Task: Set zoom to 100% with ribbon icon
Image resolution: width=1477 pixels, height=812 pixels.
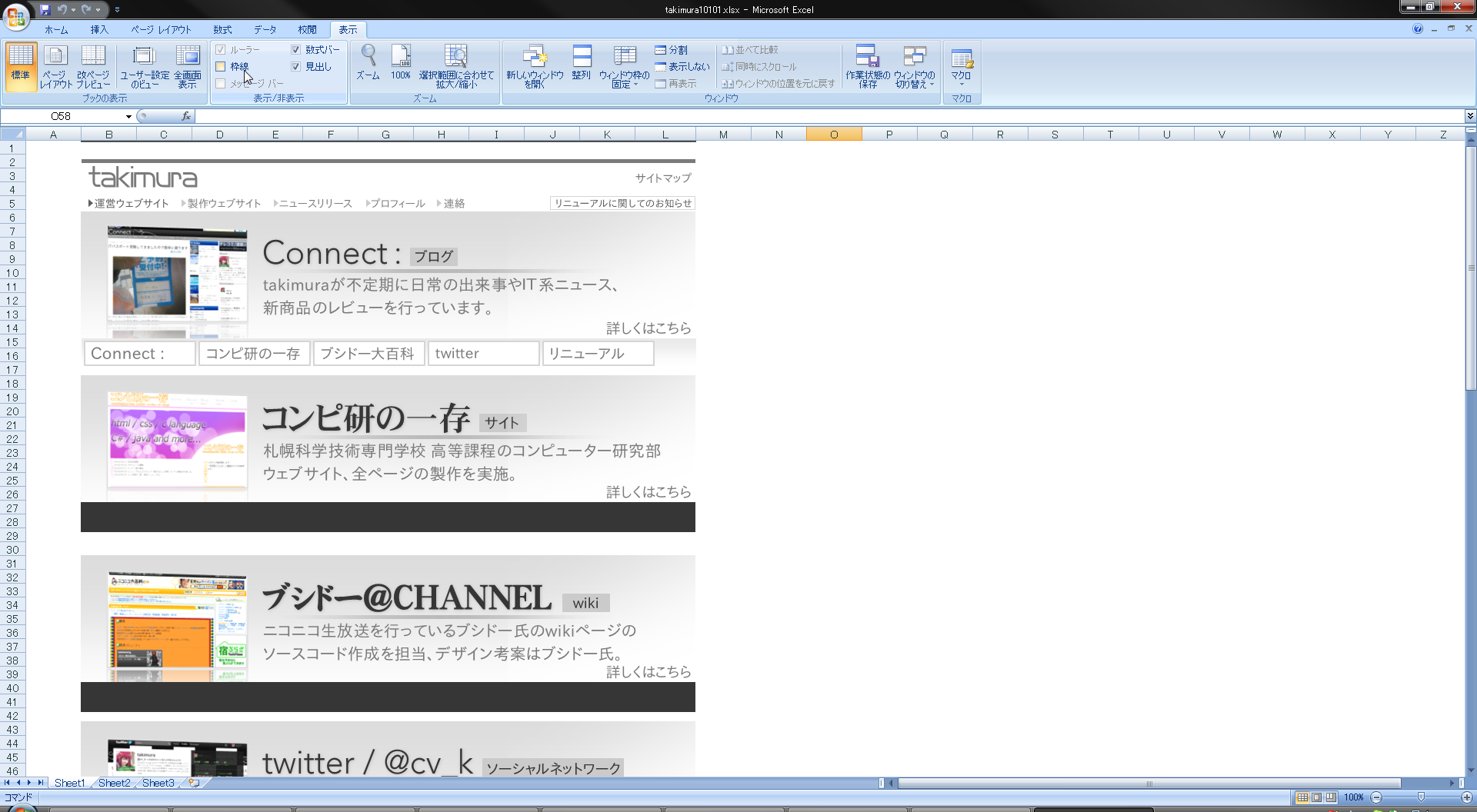Action: pyautogui.click(x=401, y=63)
